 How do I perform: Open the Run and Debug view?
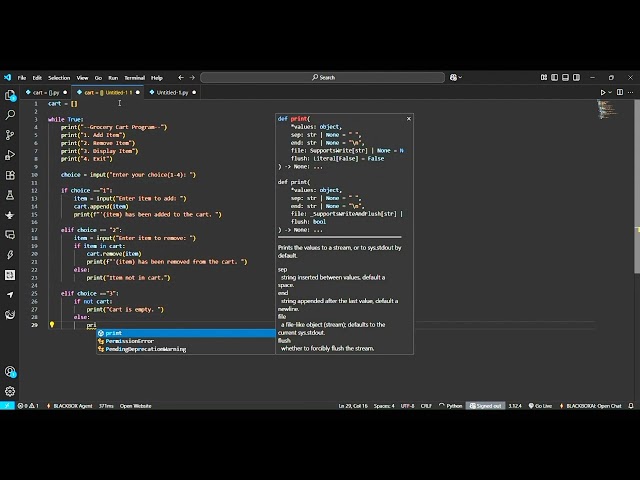pos(10,155)
